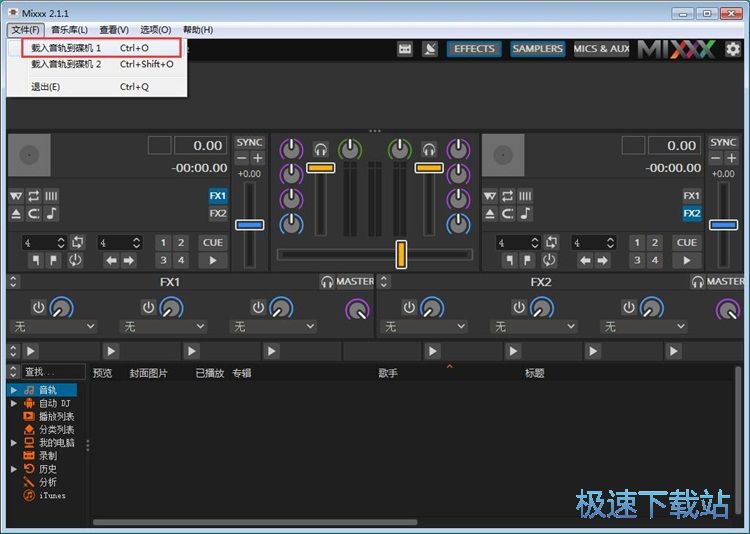This screenshot has width=750, height=534.
Task: Select 载入音轨到碟机 2 menu entry
Action: pyautogui.click(x=66, y=64)
